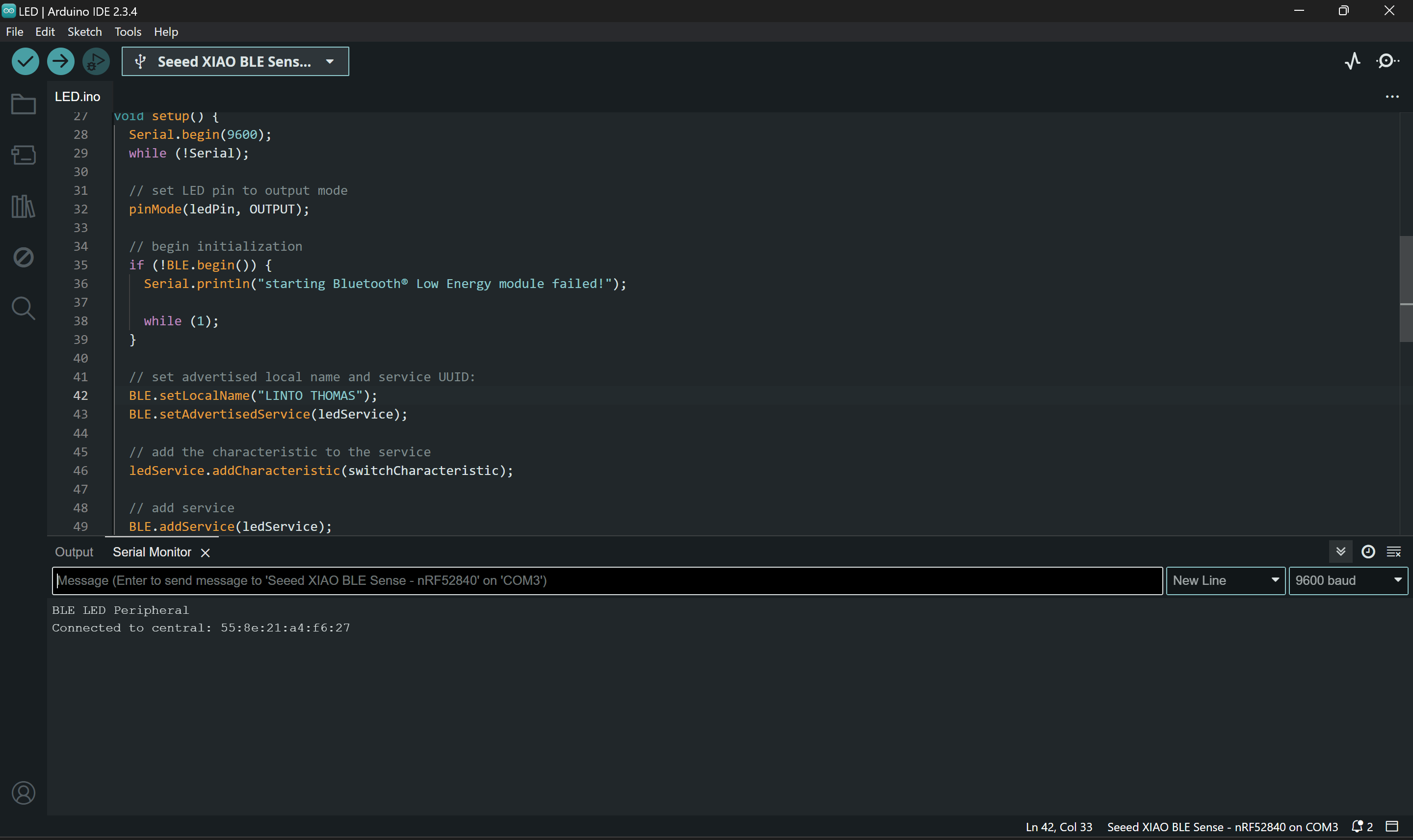1413x840 pixels.
Task: Open the account profile sidebar icon
Action: point(23,793)
